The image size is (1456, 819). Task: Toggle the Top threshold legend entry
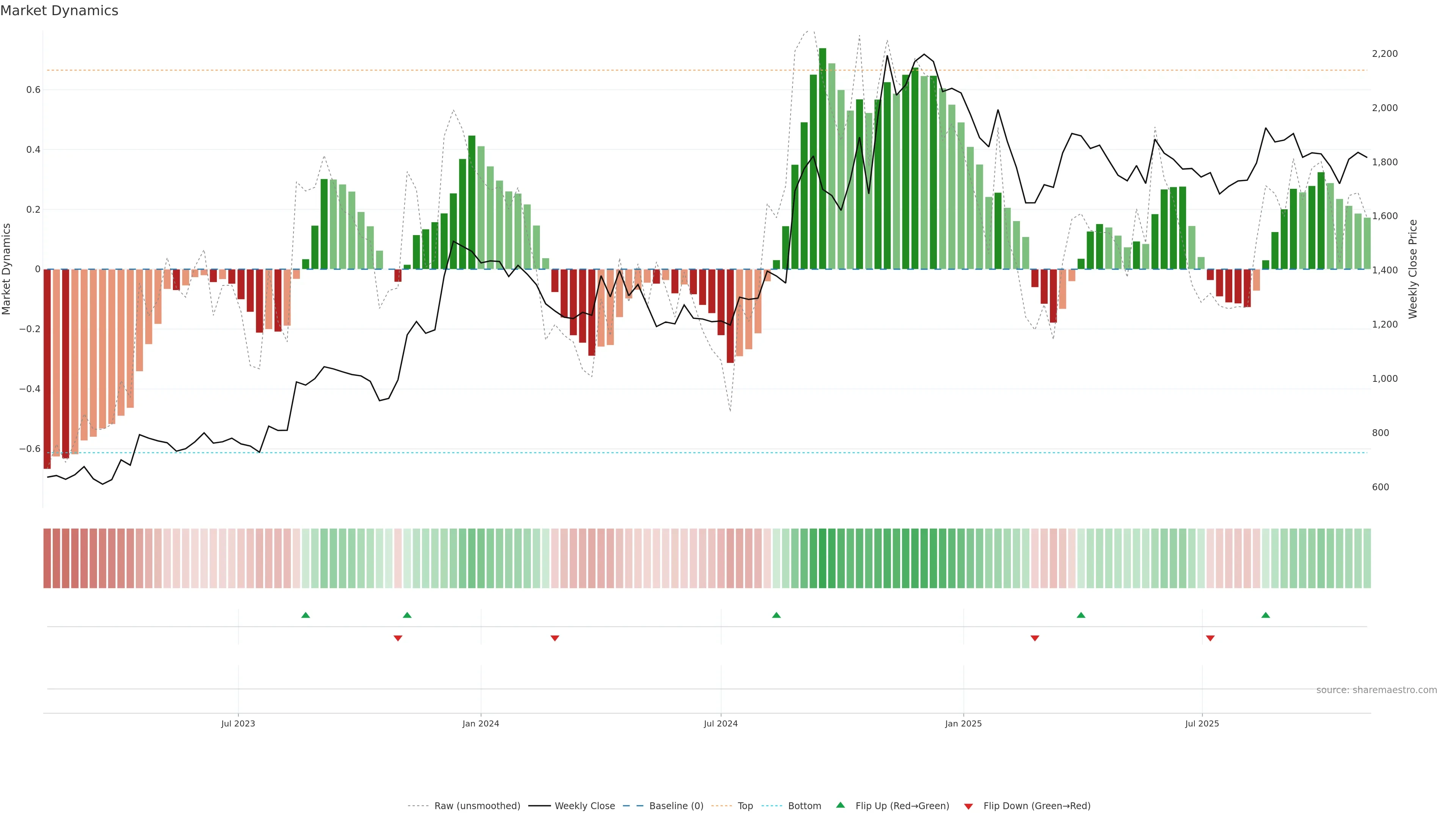(x=745, y=806)
